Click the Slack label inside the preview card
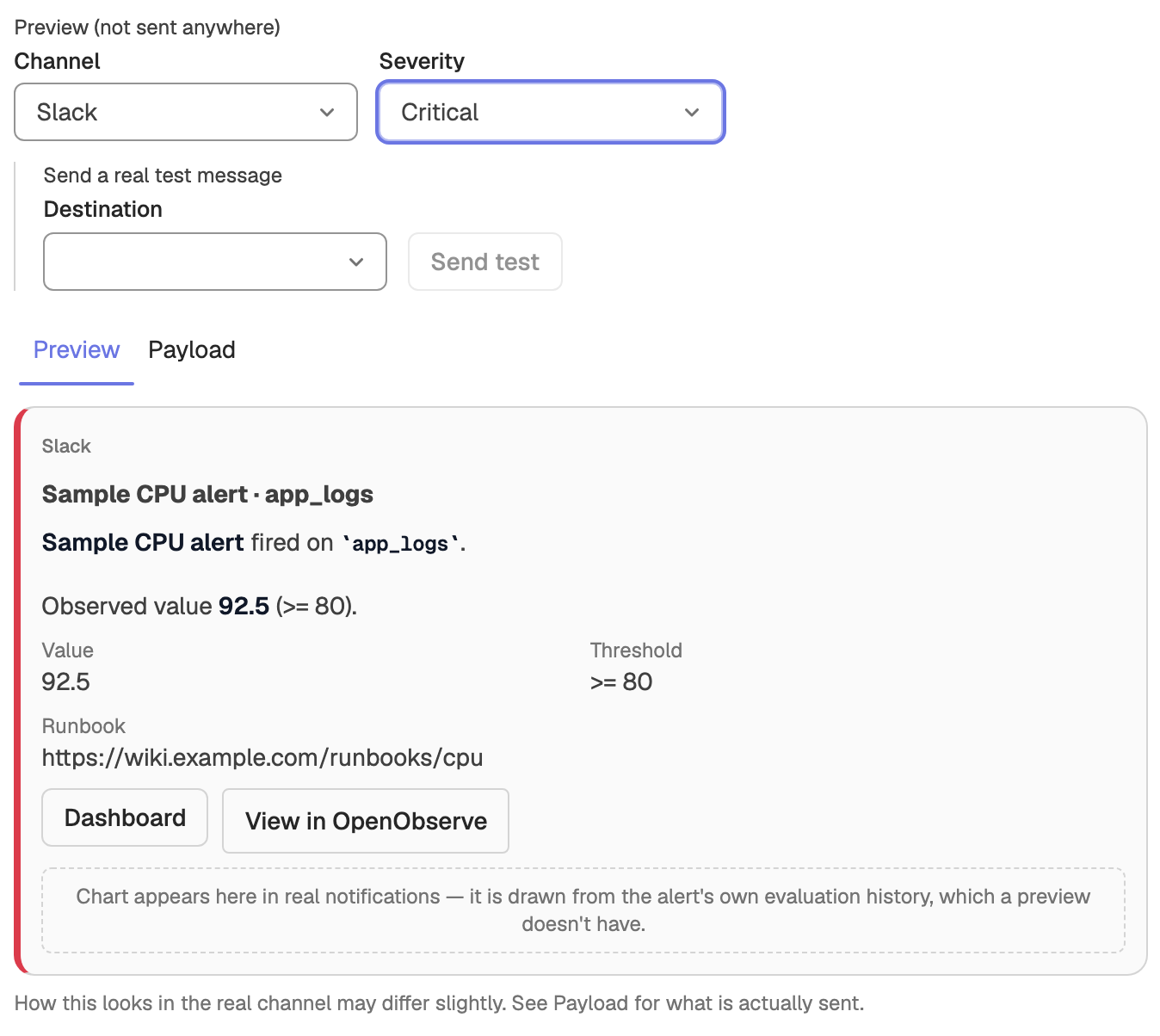 pyautogui.click(x=66, y=446)
